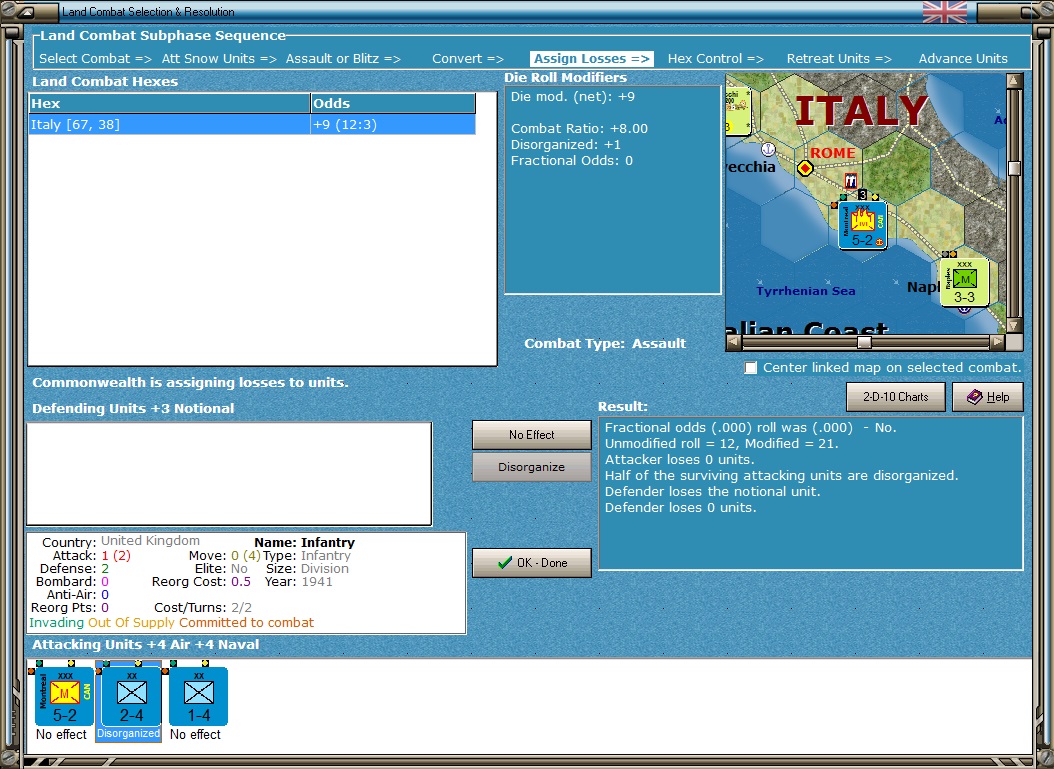Click the Assign Losses subphase step
Screen dimensions: 1054x769
[592, 58]
